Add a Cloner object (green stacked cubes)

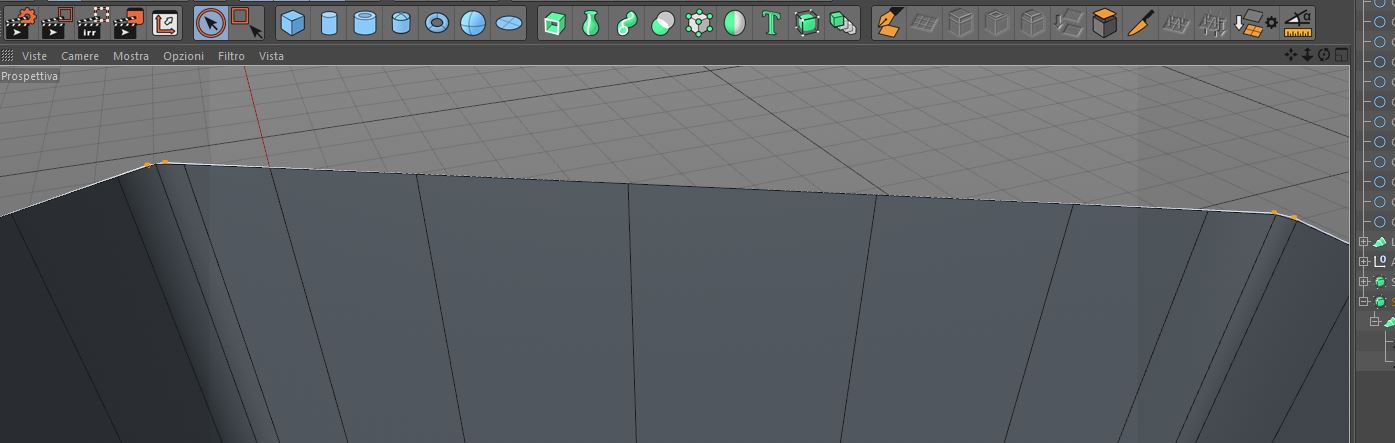[843, 22]
